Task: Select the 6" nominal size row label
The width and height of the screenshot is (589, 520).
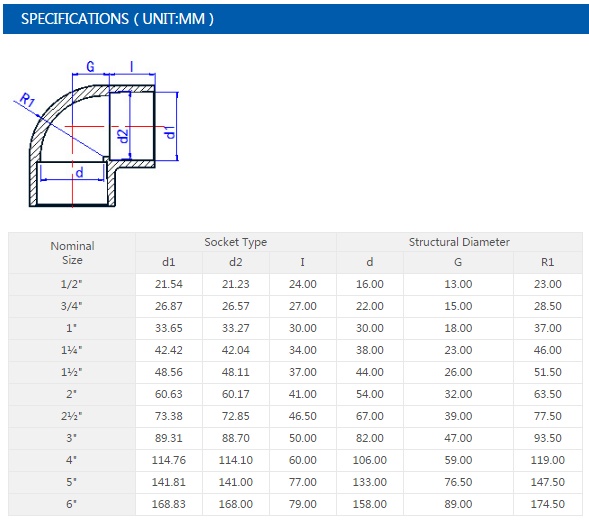Action: tap(71, 504)
